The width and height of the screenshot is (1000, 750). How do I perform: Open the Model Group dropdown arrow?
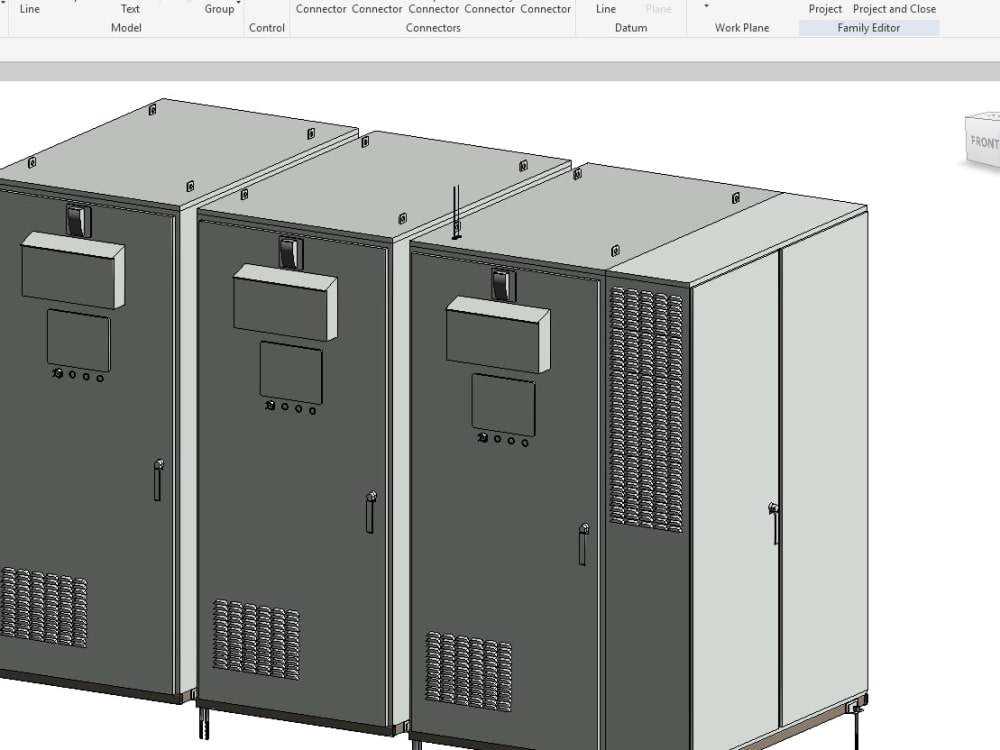click(x=239, y=3)
